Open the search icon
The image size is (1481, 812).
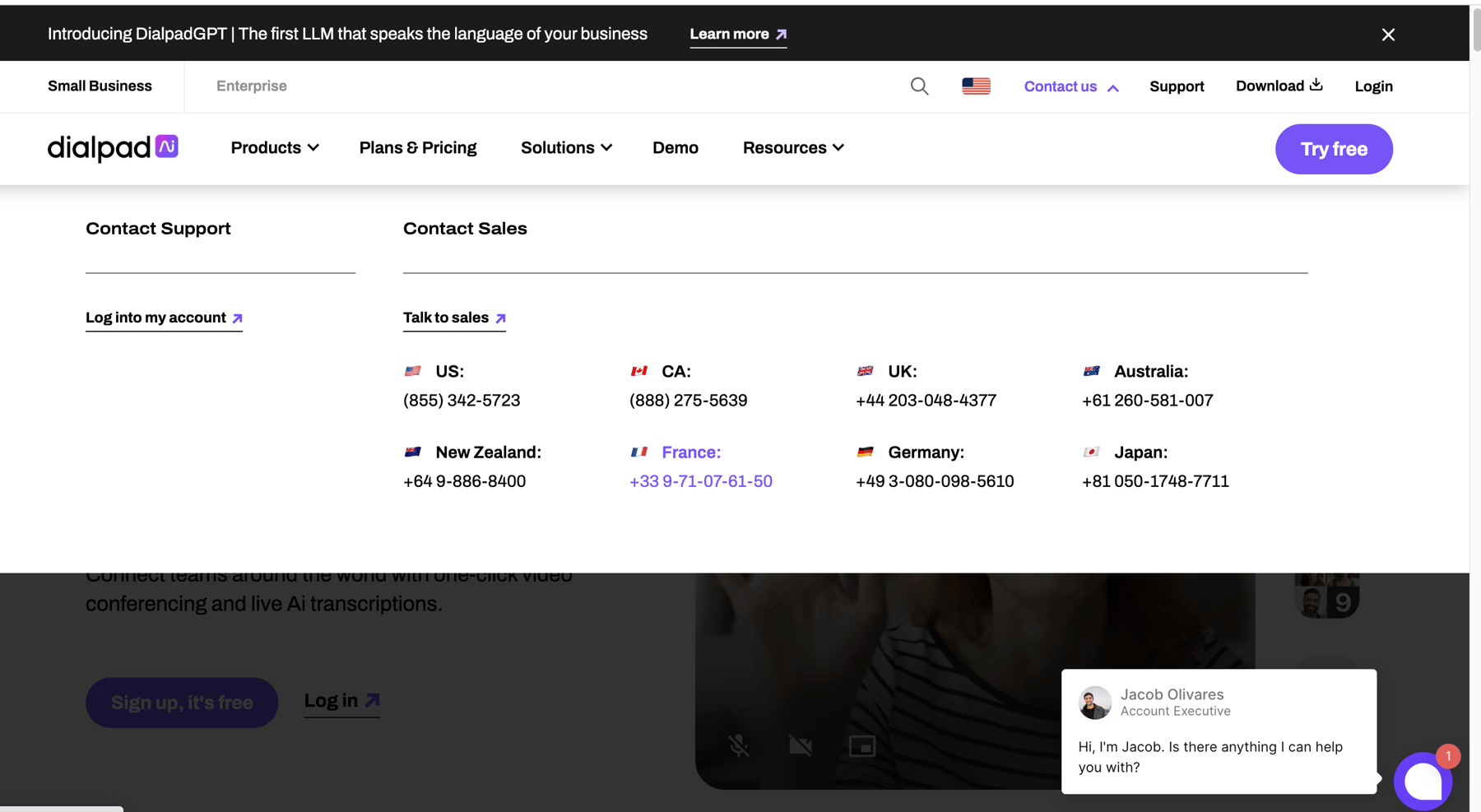coord(919,86)
